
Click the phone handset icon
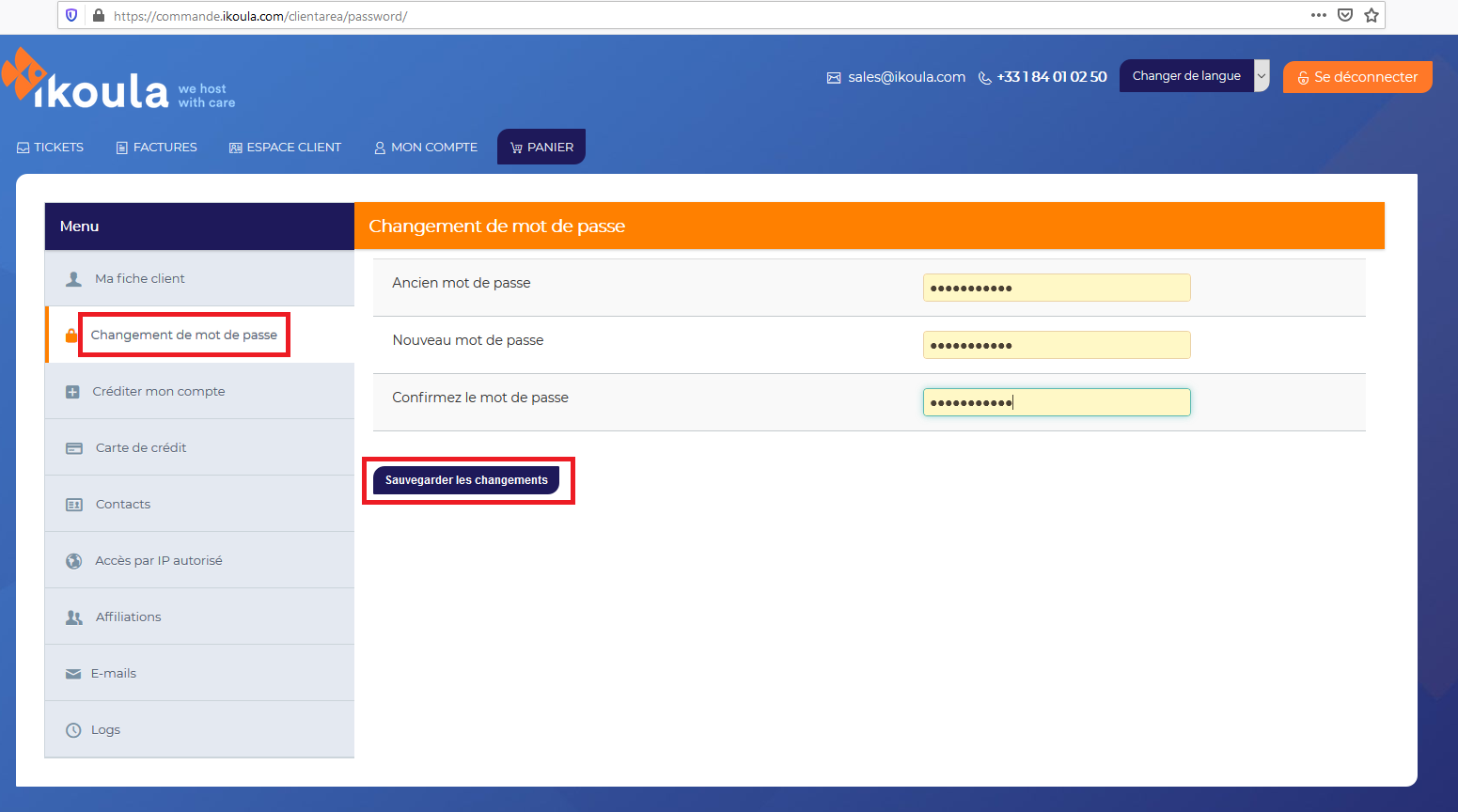tap(985, 78)
